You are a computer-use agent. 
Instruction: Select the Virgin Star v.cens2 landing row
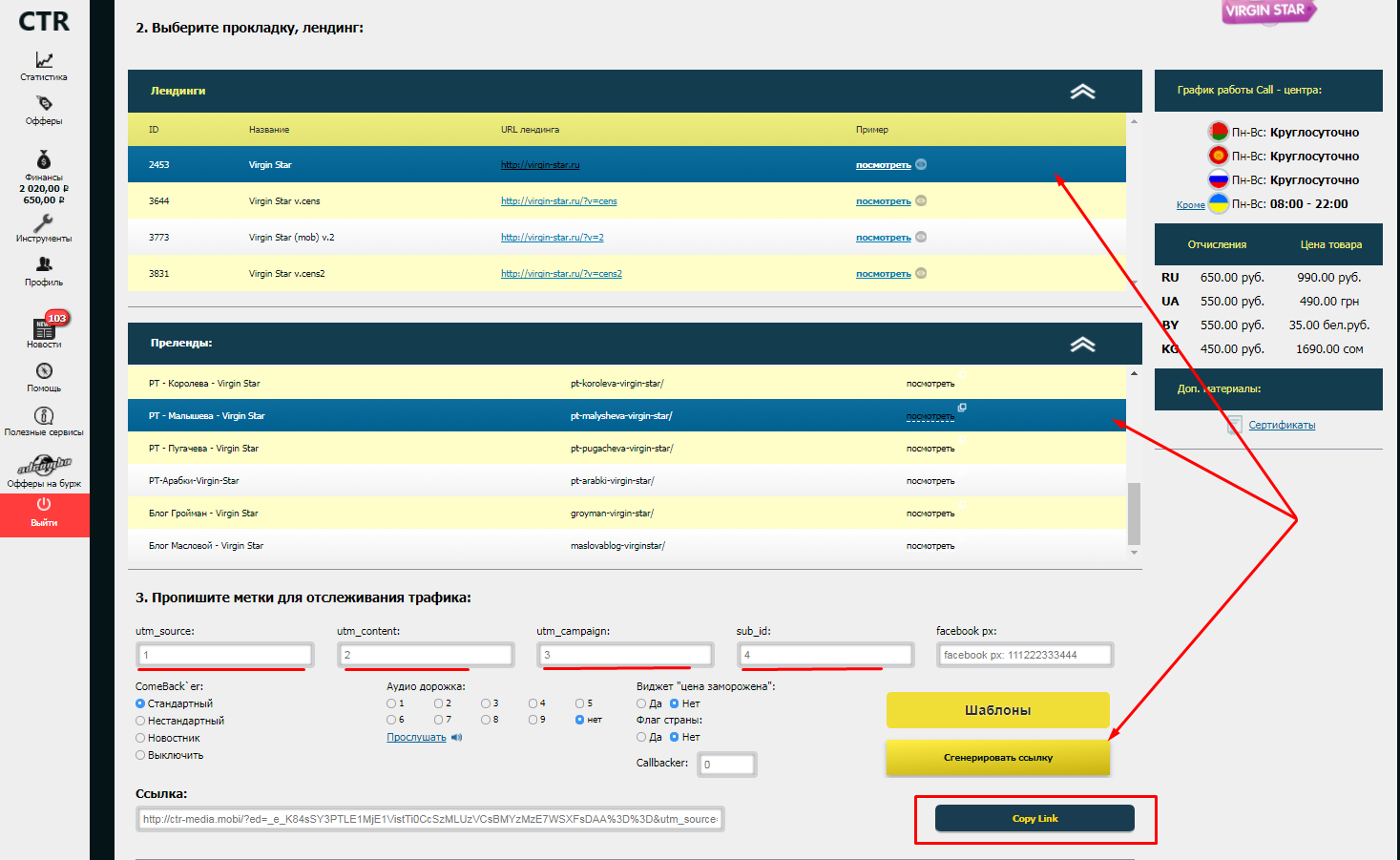click(627, 273)
